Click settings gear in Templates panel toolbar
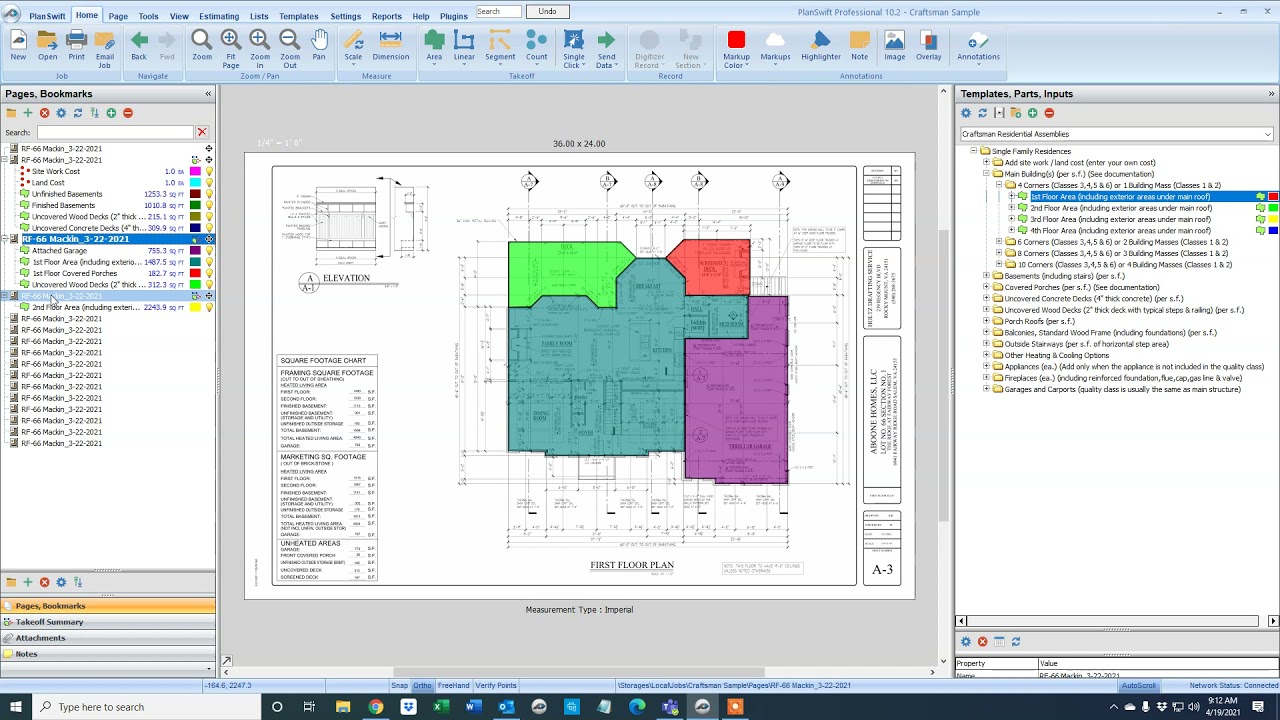1280x720 pixels. click(x=966, y=113)
